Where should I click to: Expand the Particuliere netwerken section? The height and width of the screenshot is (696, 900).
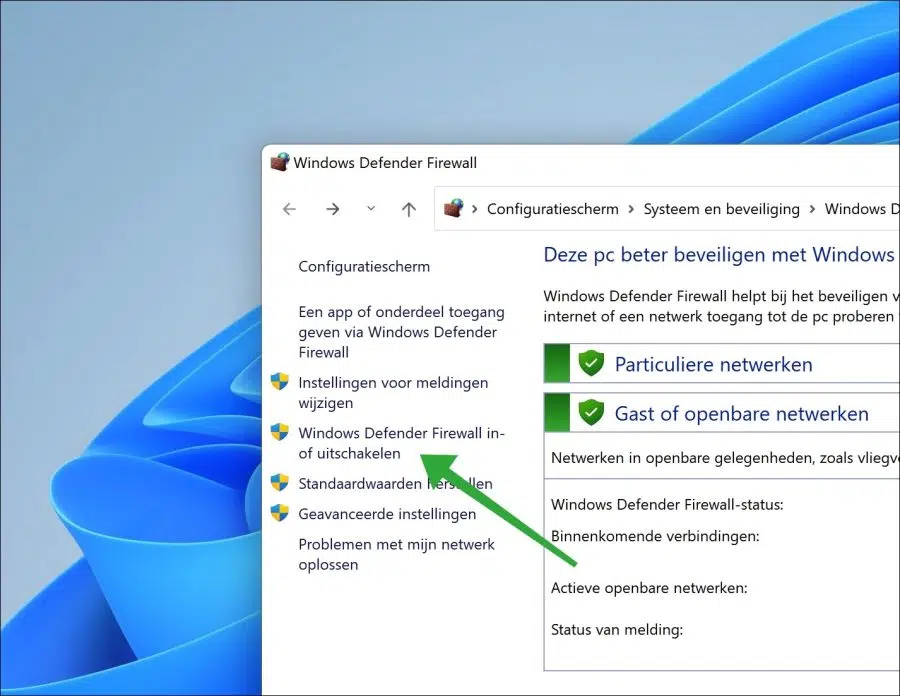point(721,364)
